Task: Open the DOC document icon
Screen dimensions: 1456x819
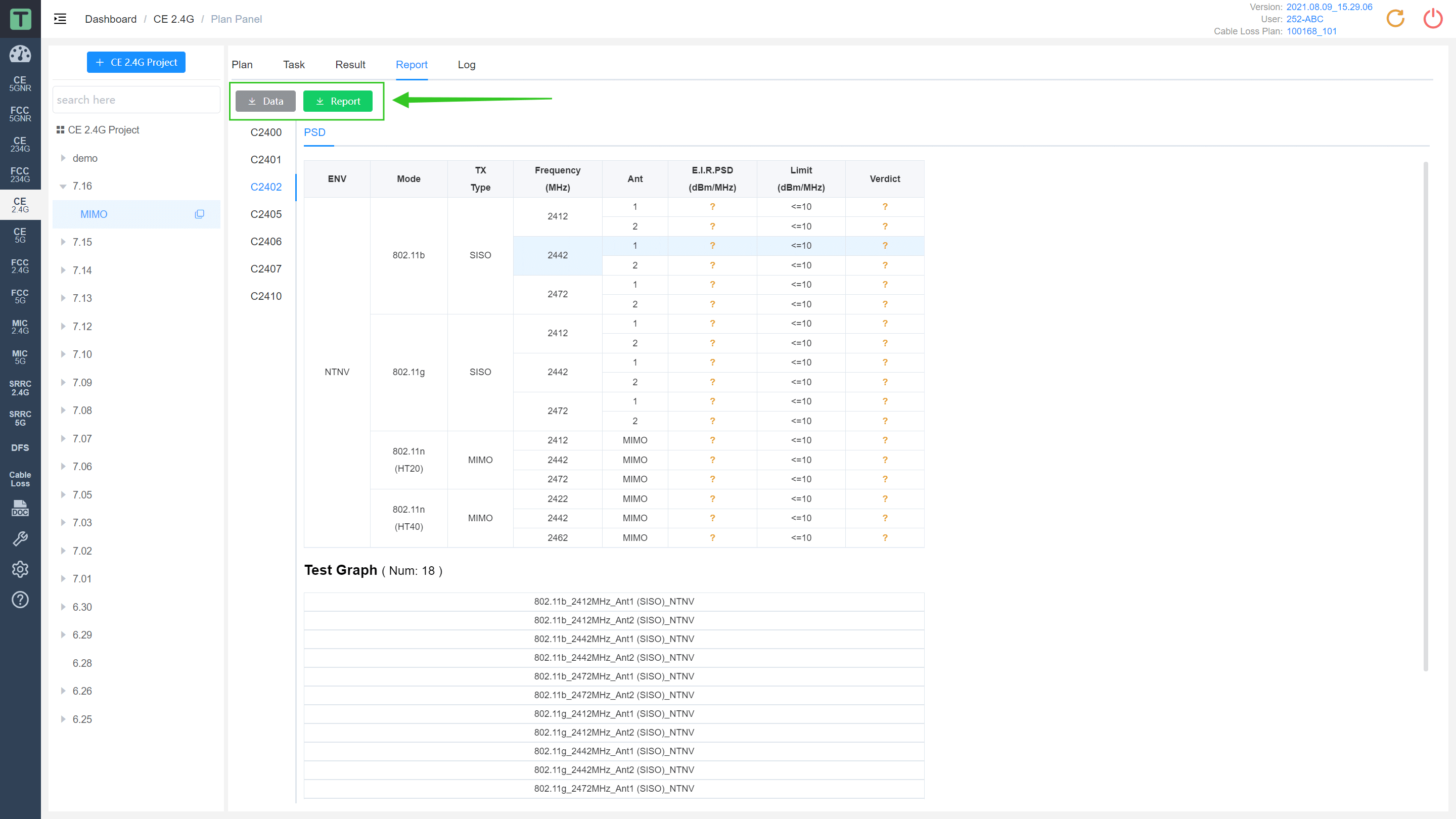Action: coord(20,508)
